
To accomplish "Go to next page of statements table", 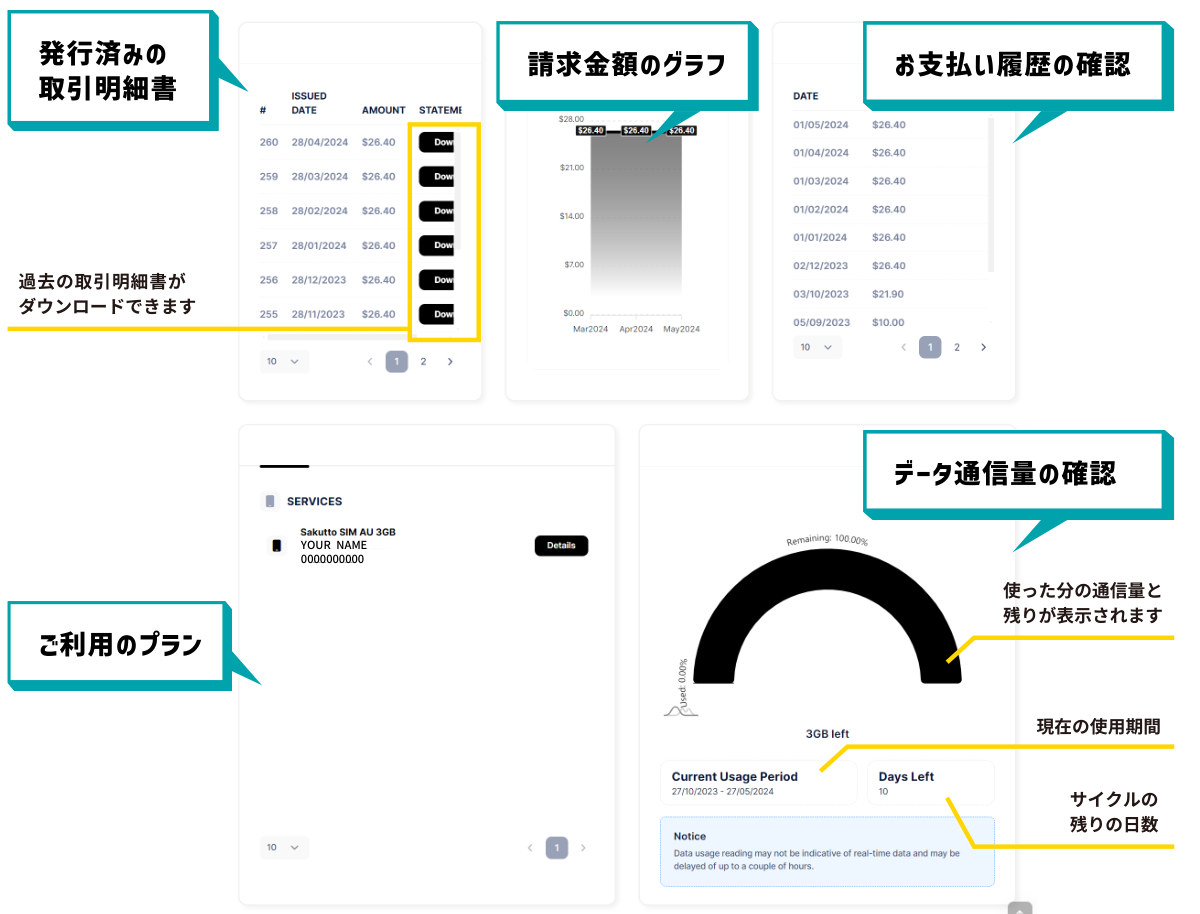I will (450, 361).
